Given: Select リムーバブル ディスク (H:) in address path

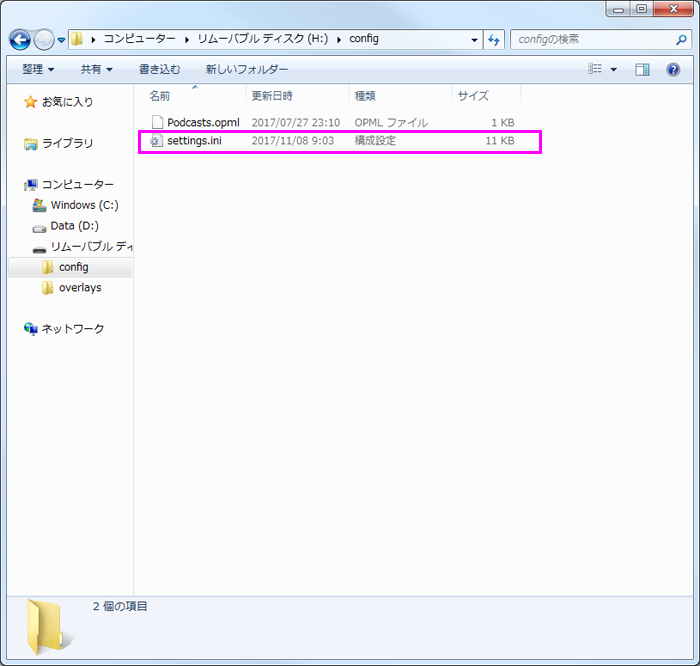Looking at the screenshot, I should click(262, 39).
